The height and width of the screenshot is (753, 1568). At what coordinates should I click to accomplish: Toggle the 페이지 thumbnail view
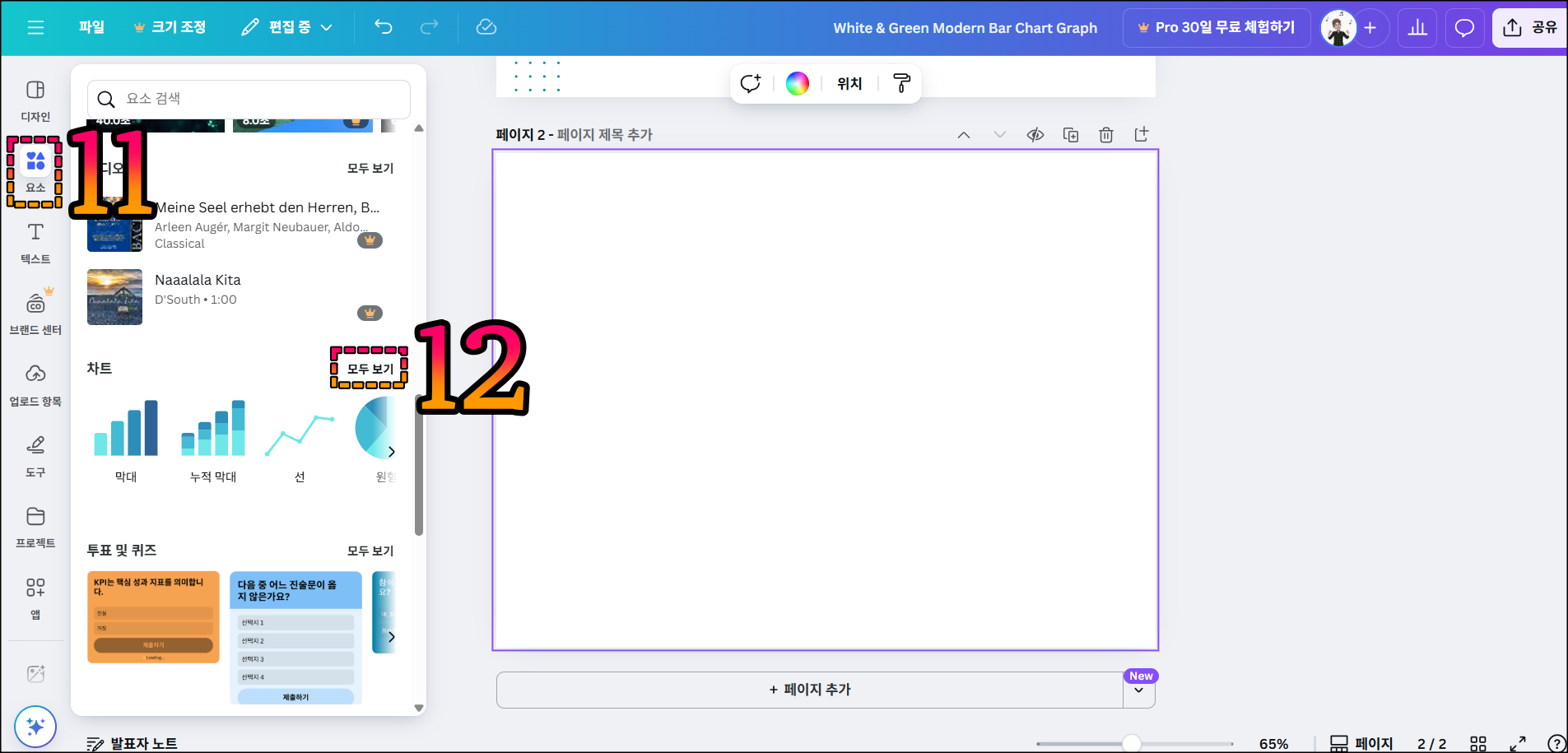click(1361, 744)
